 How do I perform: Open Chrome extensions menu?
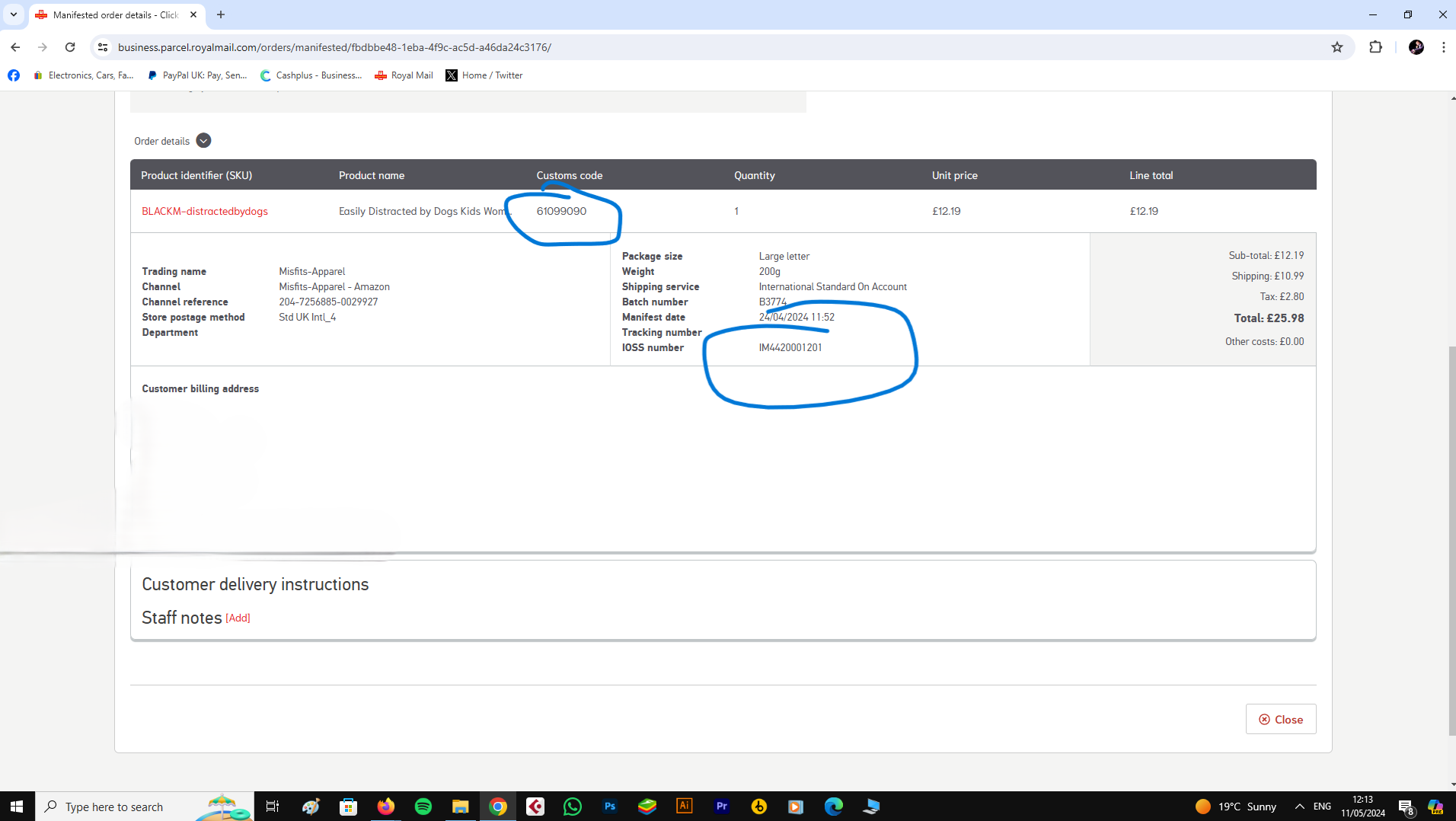click(x=1375, y=47)
